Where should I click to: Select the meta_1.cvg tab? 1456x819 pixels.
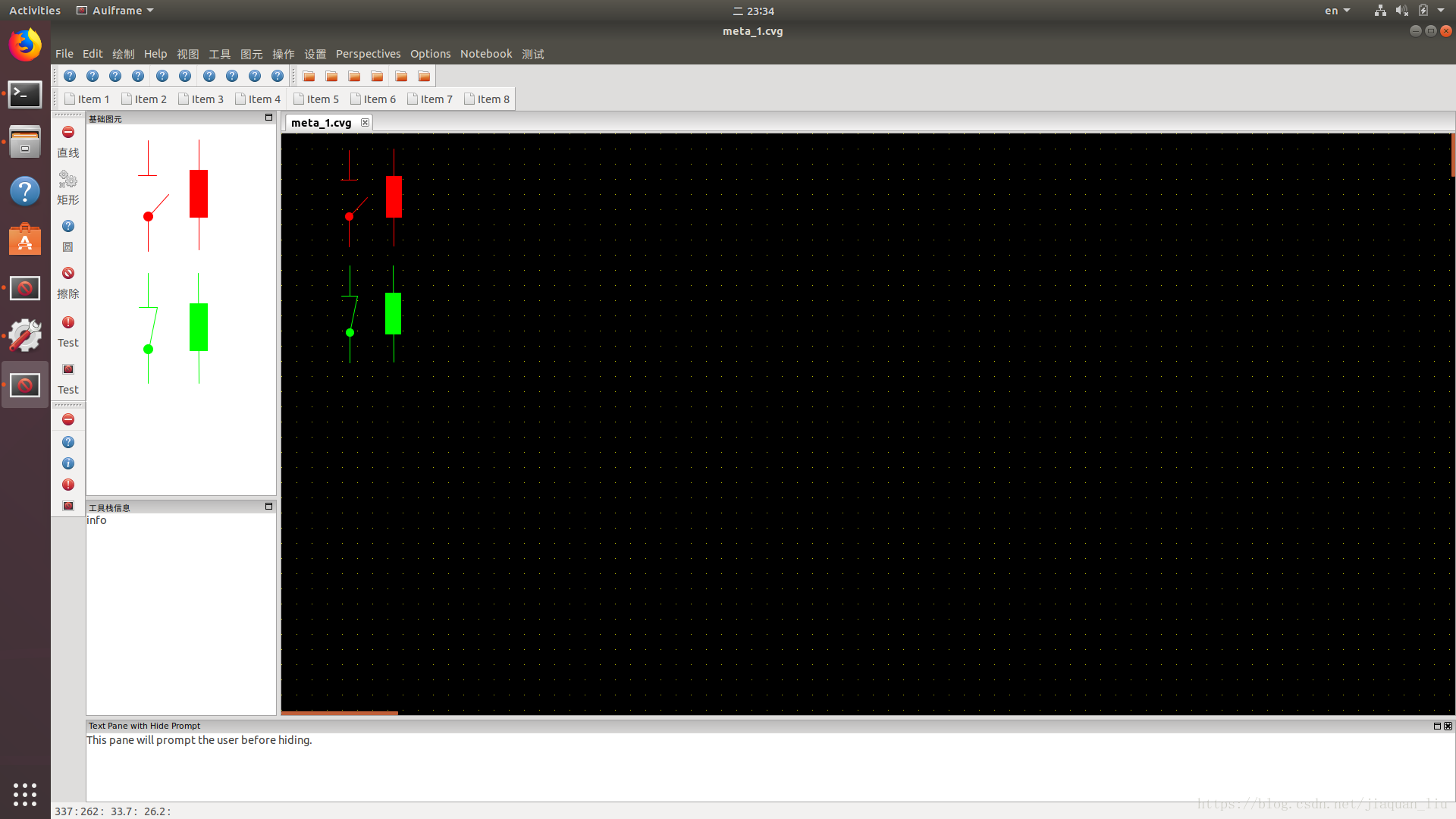pos(320,121)
